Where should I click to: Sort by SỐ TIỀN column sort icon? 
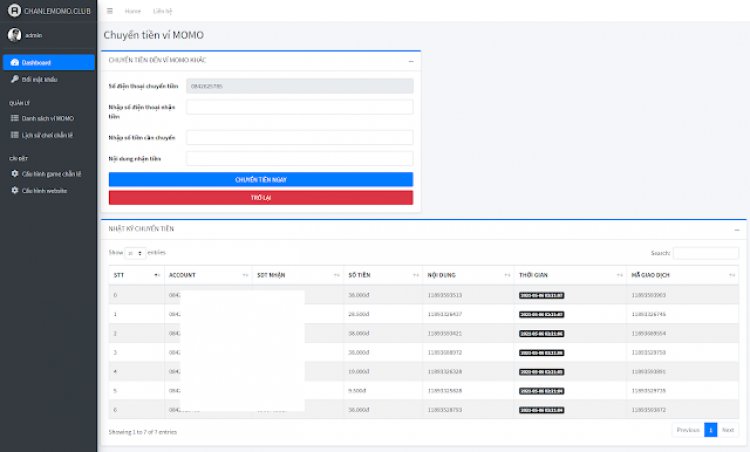[x=416, y=275]
